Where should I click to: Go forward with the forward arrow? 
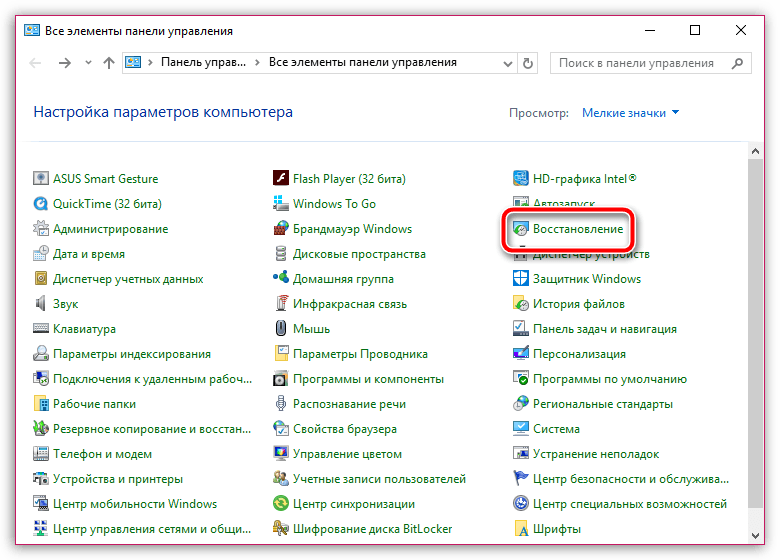pyautogui.click(x=65, y=63)
